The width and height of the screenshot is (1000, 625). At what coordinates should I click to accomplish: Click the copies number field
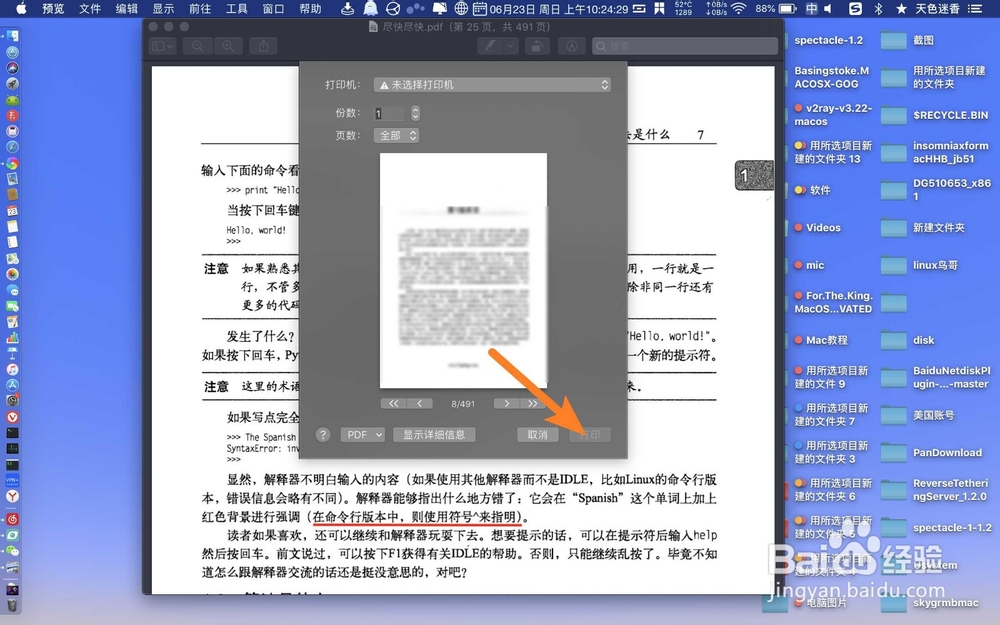click(389, 114)
